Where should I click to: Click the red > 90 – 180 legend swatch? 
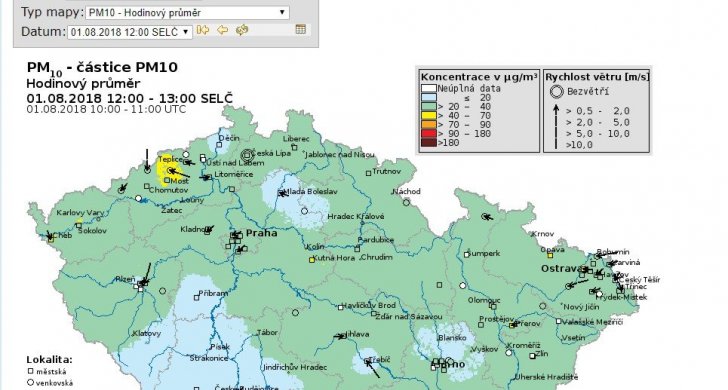tap(429, 134)
